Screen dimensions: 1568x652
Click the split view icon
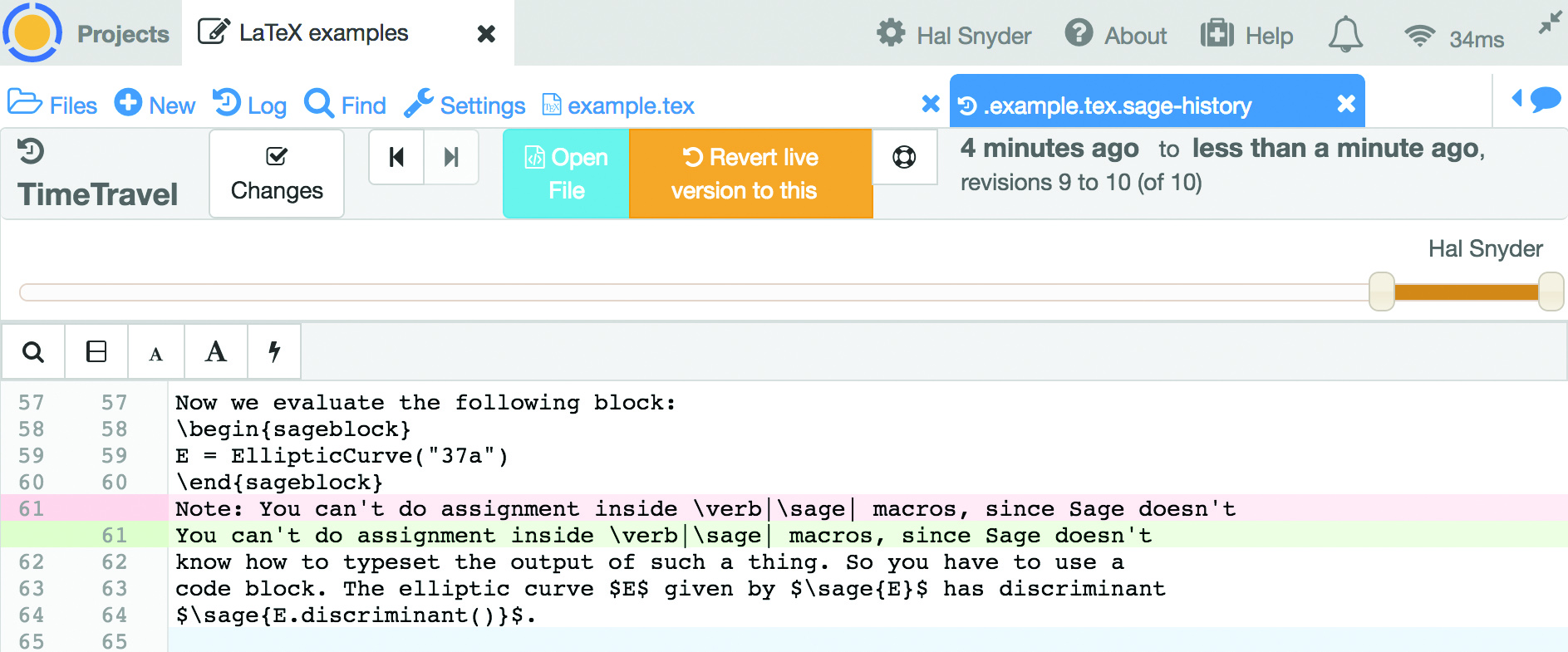96,352
